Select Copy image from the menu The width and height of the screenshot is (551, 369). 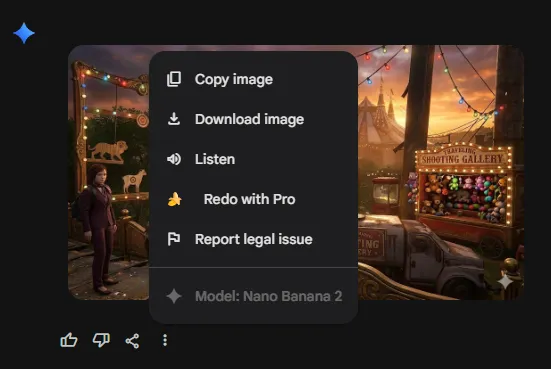click(x=254, y=79)
